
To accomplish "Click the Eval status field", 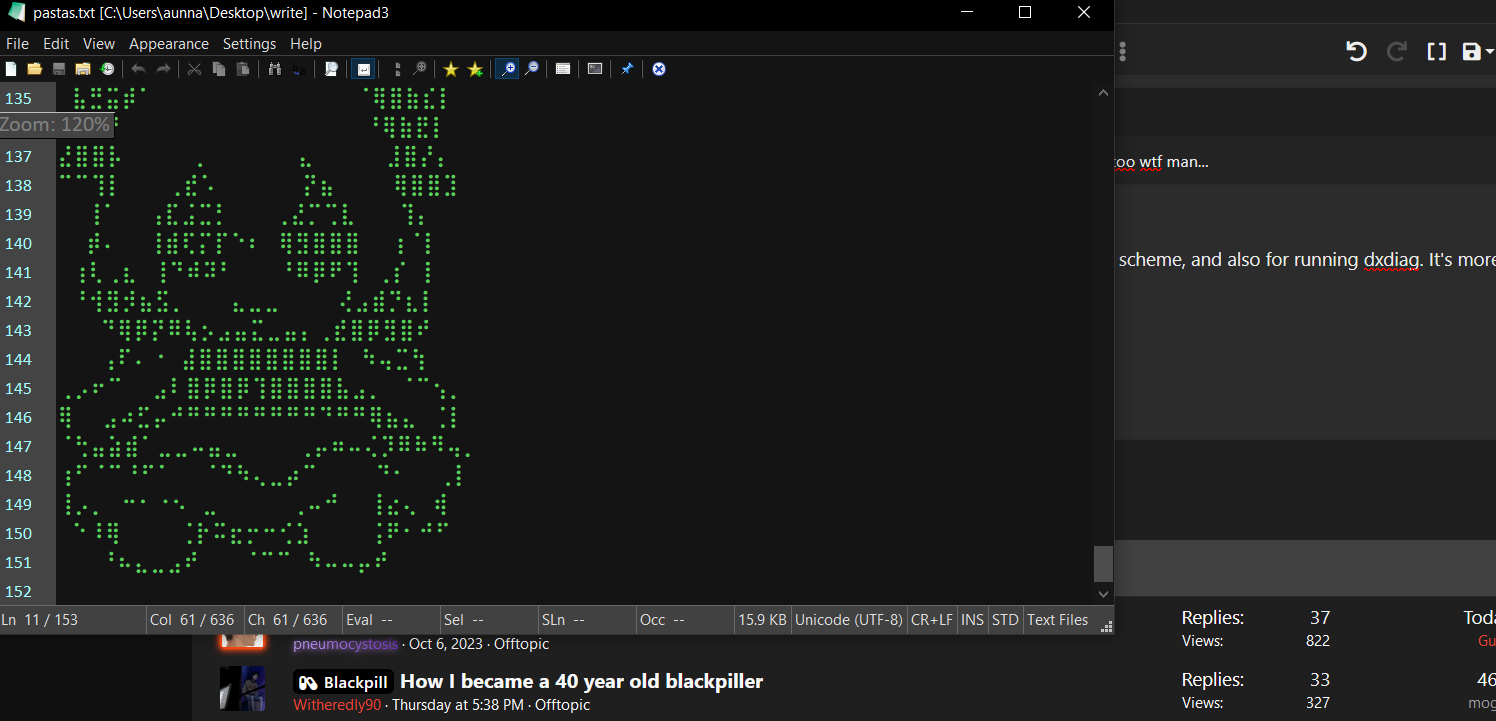I will [x=390, y=620].
